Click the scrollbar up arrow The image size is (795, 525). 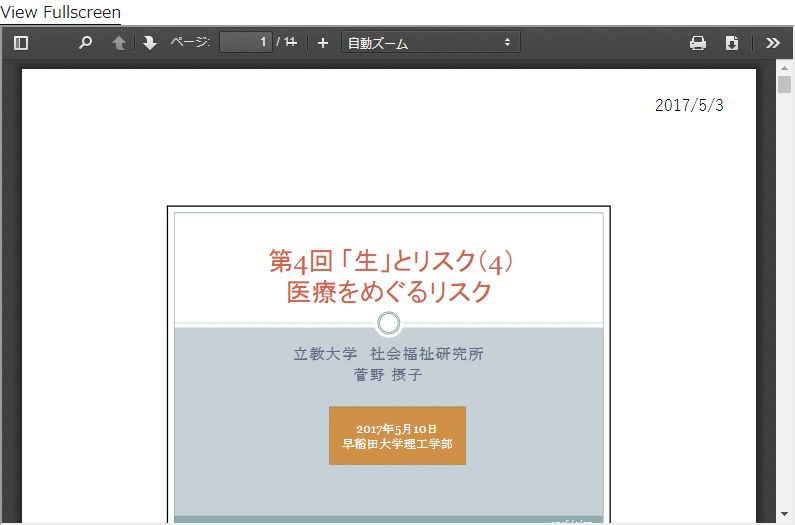click(x=784, y=67)
